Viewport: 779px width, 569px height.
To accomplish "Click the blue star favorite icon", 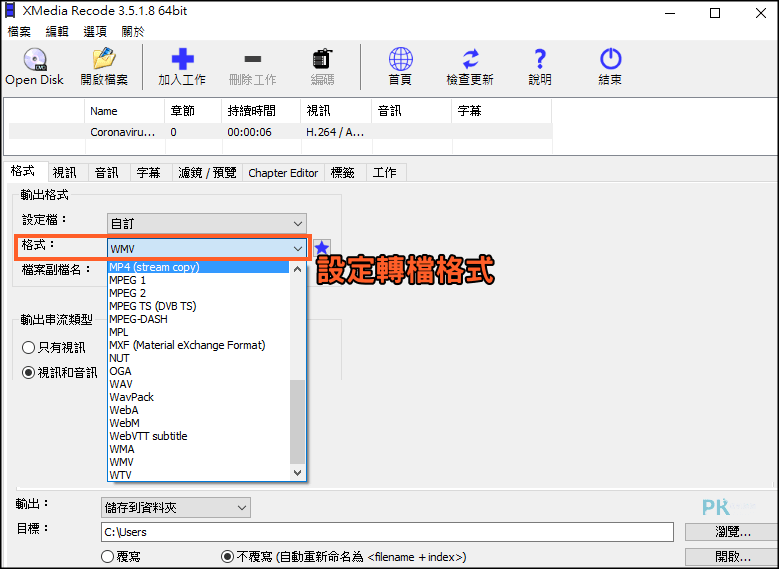I will tap(322, 247).
